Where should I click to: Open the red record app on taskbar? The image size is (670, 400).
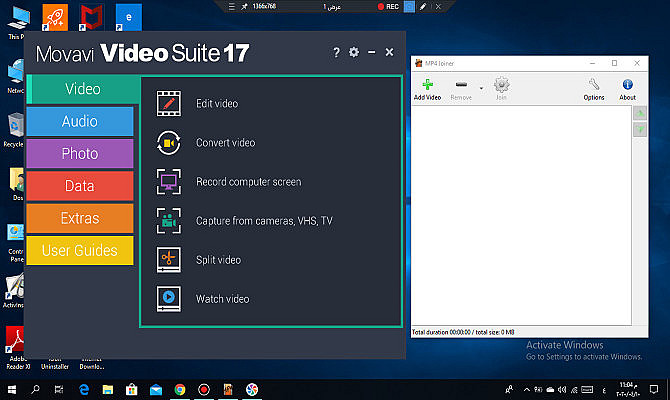tap(204, 389)
